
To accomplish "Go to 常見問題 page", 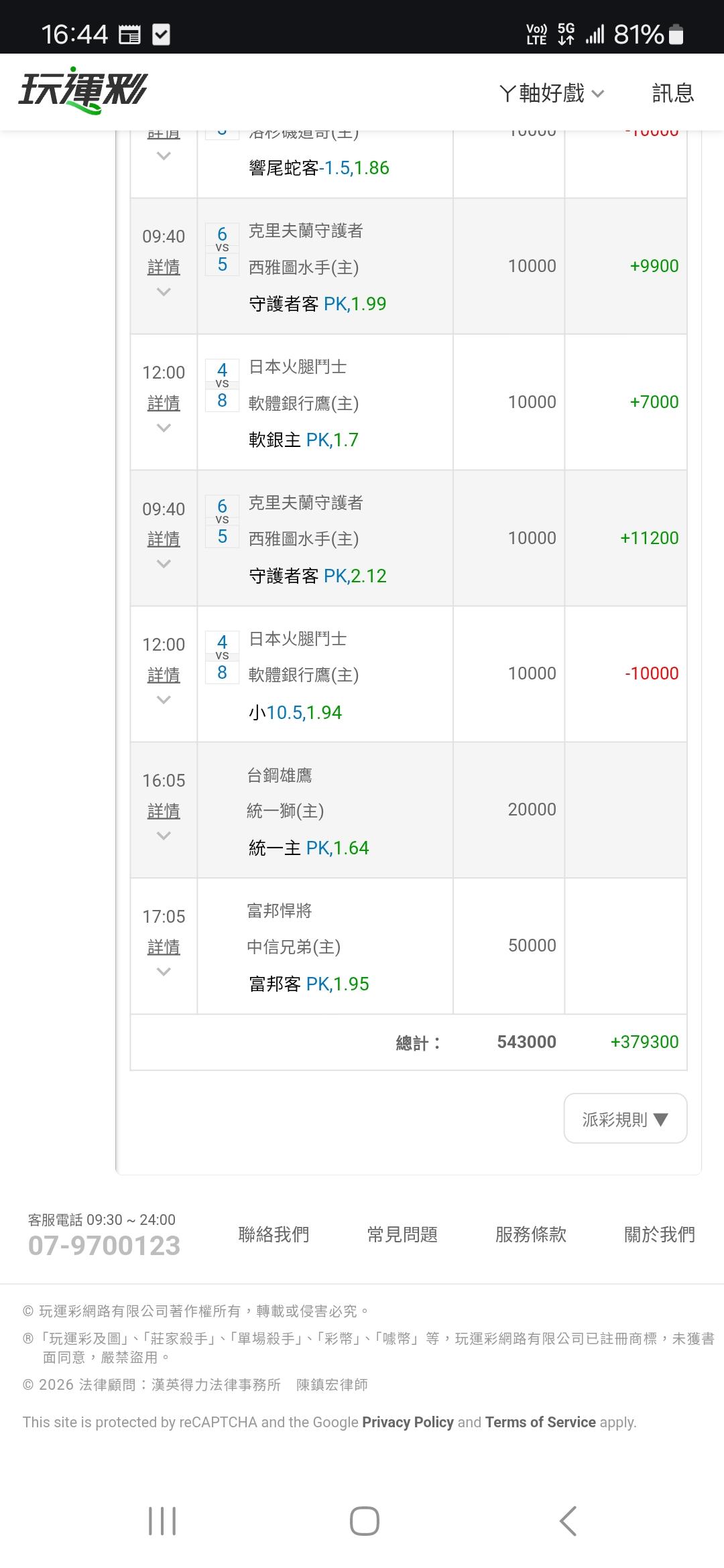I will pyautogui.click(x=402, y=1234).
